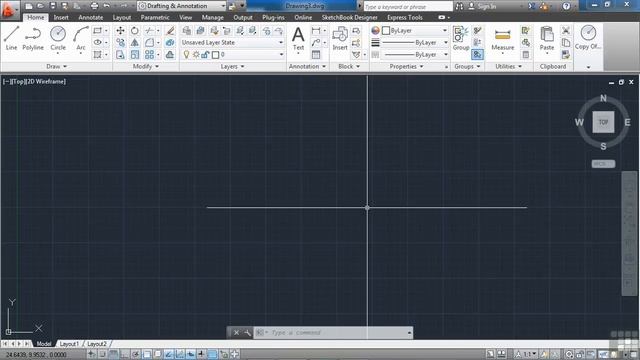
Task: Click the N compass direction on ViewCube
Action: tap(603, 98)
